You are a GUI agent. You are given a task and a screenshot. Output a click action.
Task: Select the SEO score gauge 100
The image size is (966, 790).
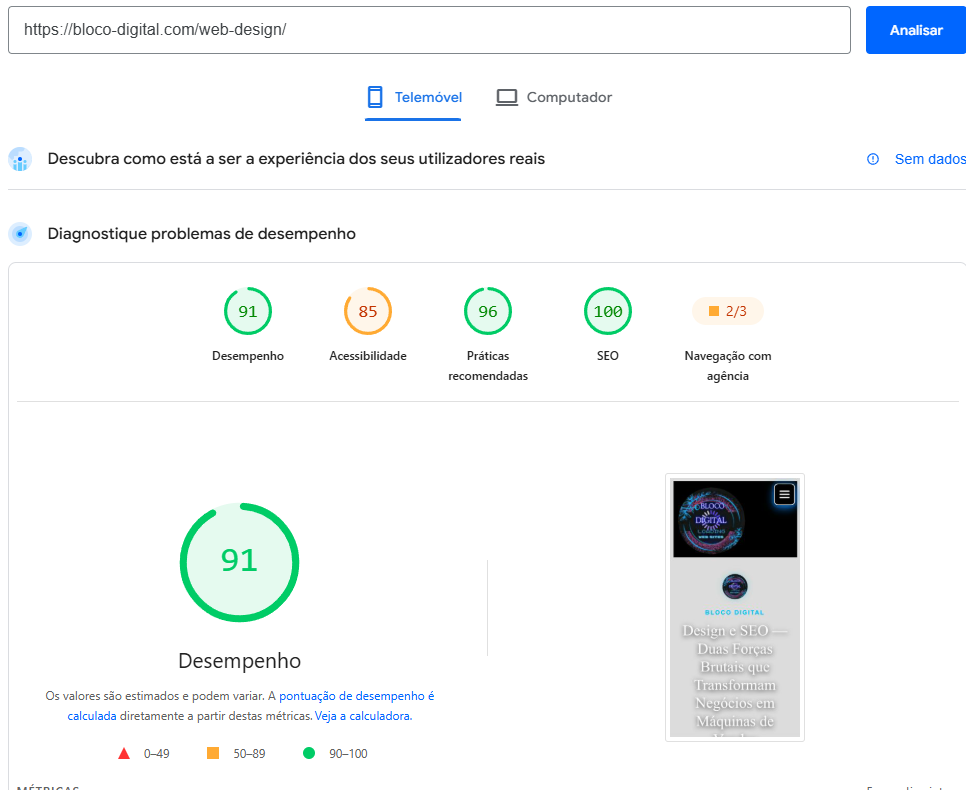tap(607, 311)
